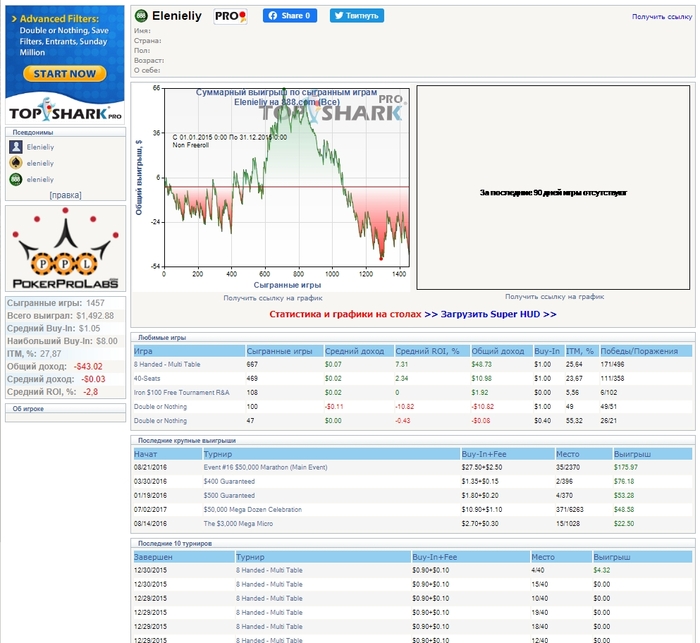This screenshot has height=643, width=700.
Task: Click Средний ROI, % value -2,8
Action: pos(90,392)
